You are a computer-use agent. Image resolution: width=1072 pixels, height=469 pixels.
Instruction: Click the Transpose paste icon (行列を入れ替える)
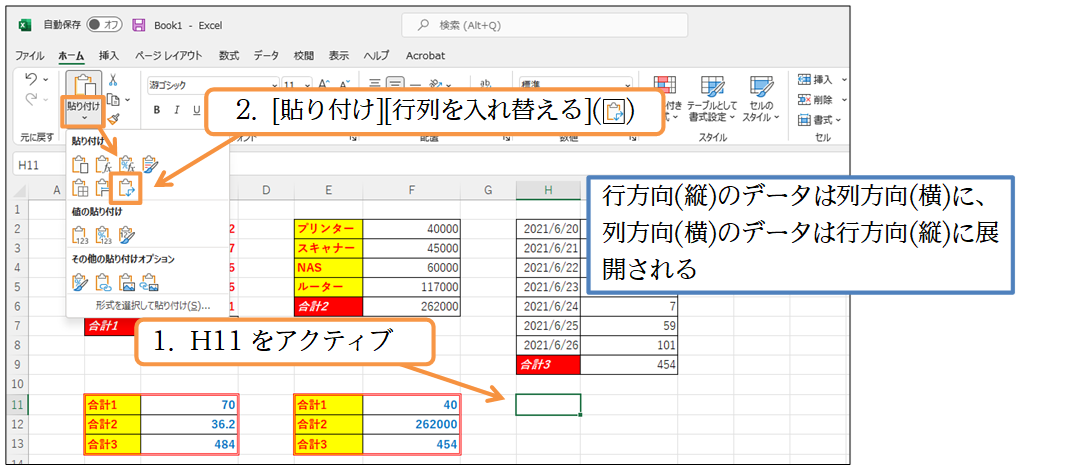tap(126, 186)
